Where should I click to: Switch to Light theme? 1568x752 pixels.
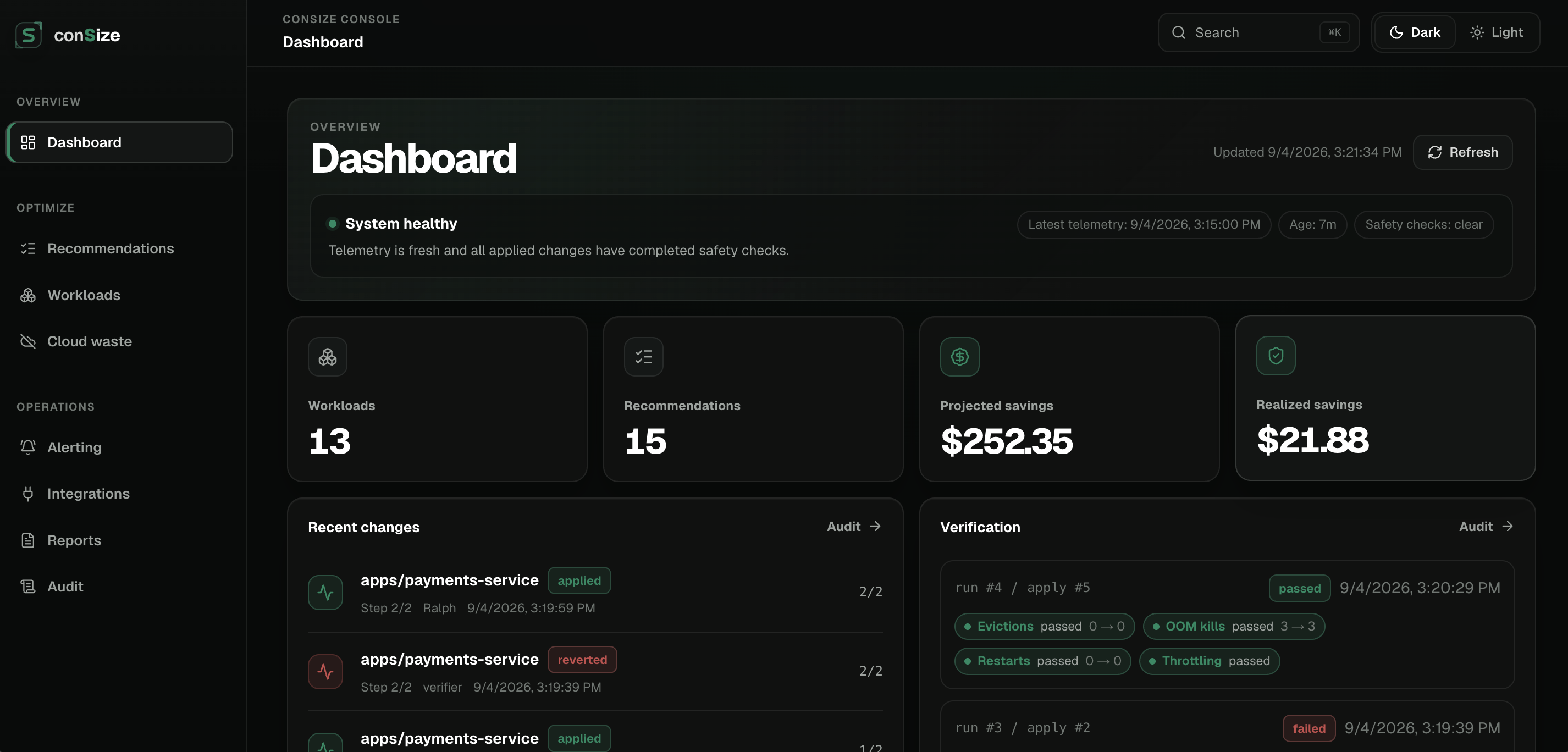click(1496, 32)
